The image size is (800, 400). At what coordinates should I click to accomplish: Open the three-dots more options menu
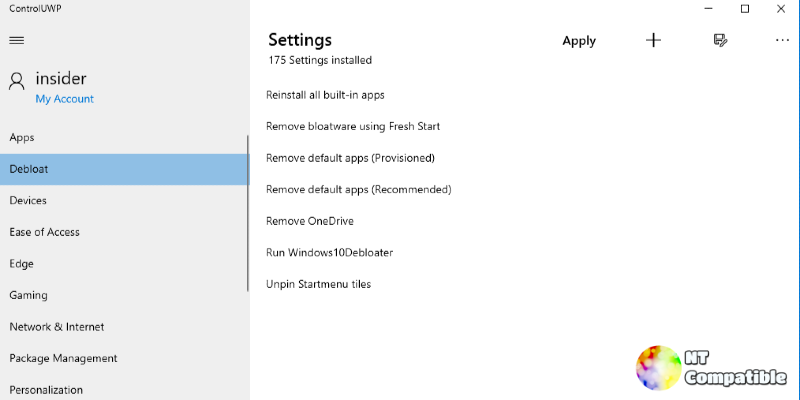pos(782,40)
